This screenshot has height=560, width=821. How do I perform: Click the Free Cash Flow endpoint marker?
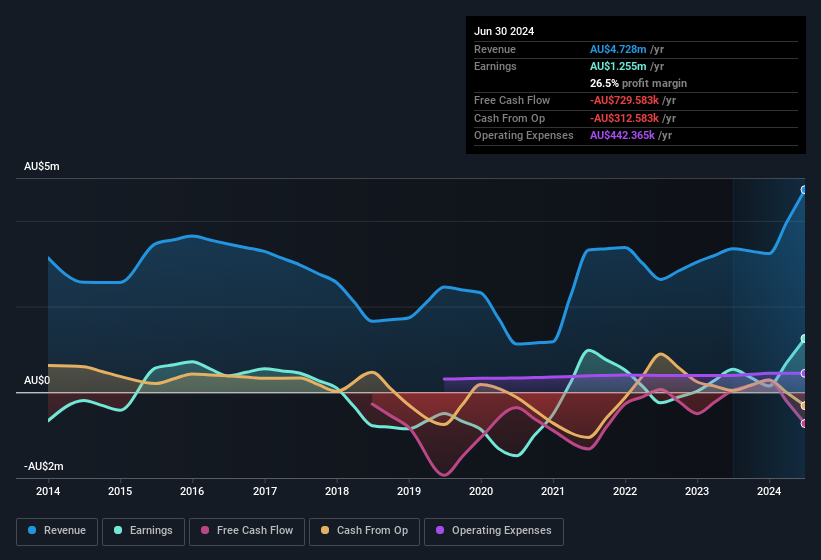804,423
